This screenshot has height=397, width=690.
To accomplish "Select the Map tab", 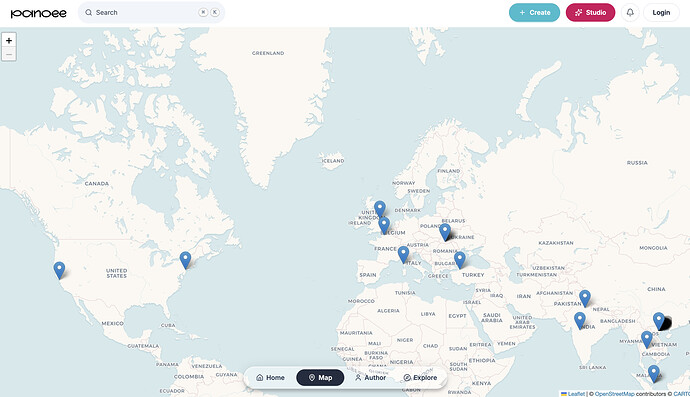I will [320, 378].
